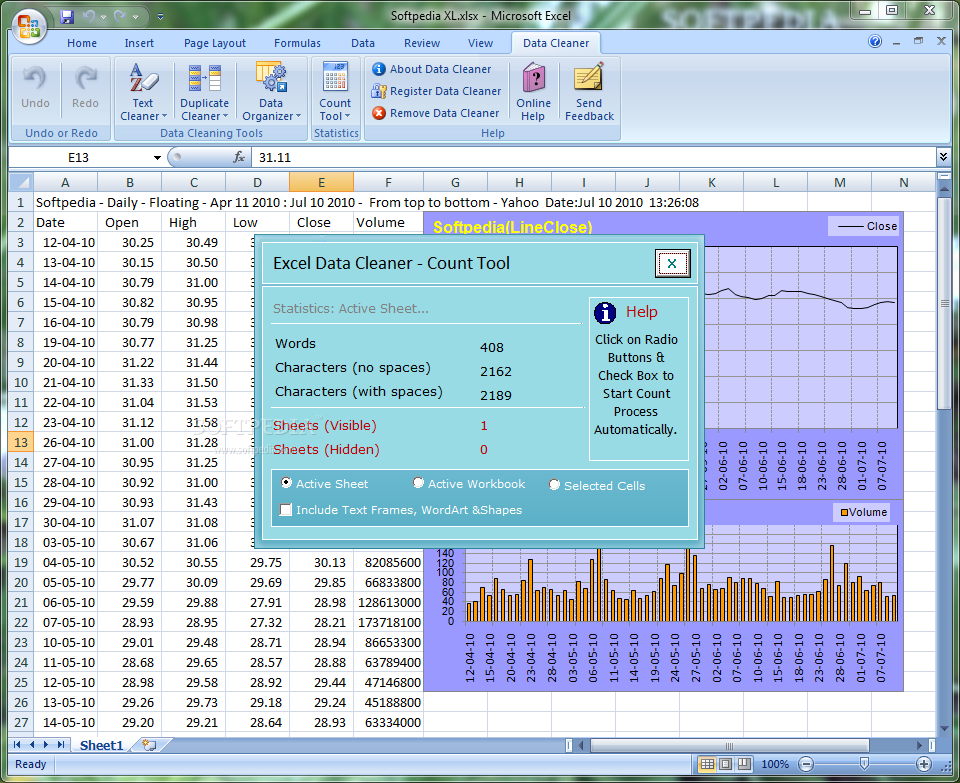Viewport: 960px width, 783px height.
Task: Click Register Data Cleaner
Action: [436, 91]
